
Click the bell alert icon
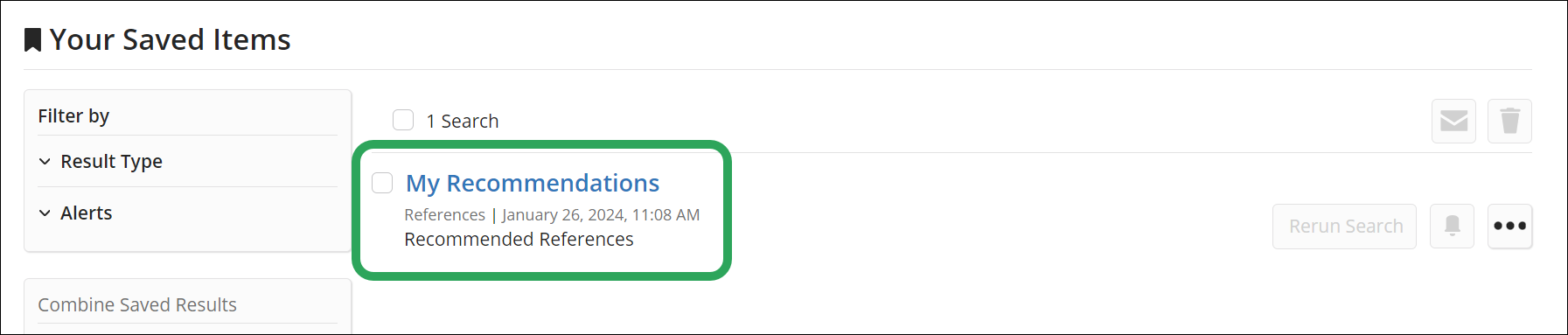[1452, 227]
